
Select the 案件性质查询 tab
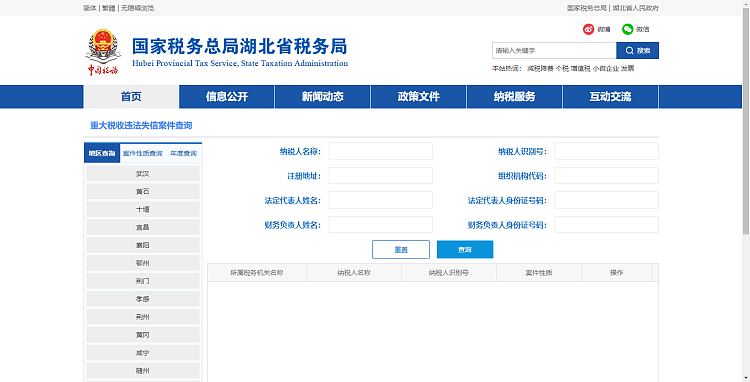[x=143, y=153]
